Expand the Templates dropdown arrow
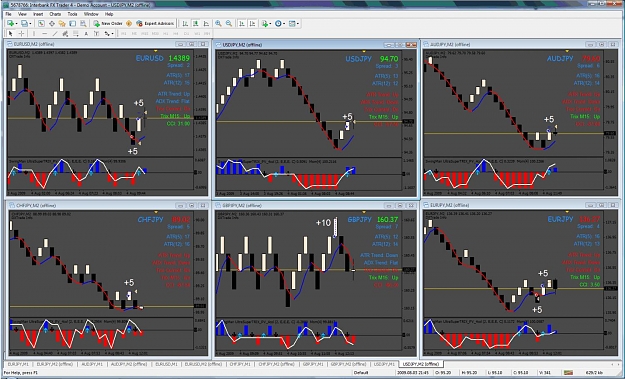 [298, 24]
